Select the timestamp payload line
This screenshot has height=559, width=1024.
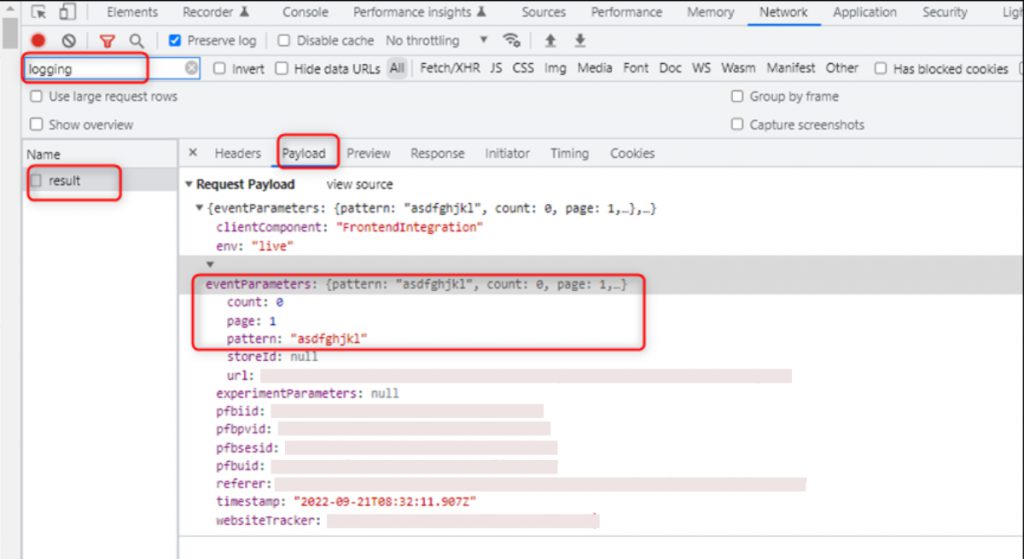pos(346,502)
